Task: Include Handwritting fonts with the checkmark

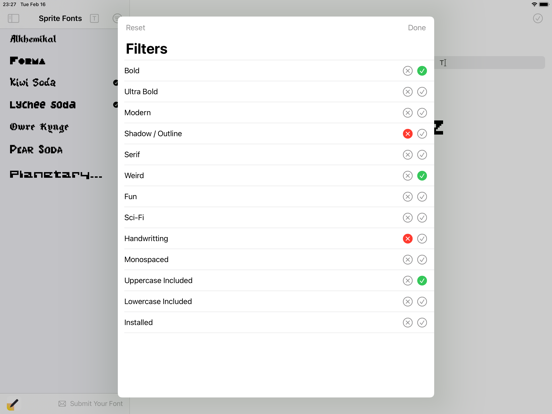Action: [x=422, y=239]
